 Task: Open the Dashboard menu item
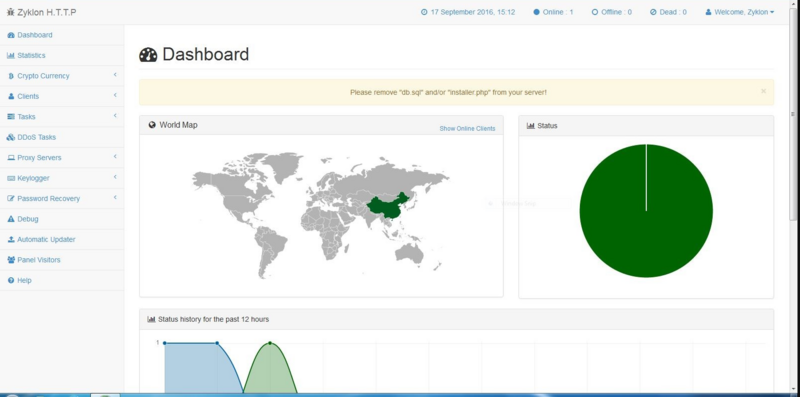[62, 35]
